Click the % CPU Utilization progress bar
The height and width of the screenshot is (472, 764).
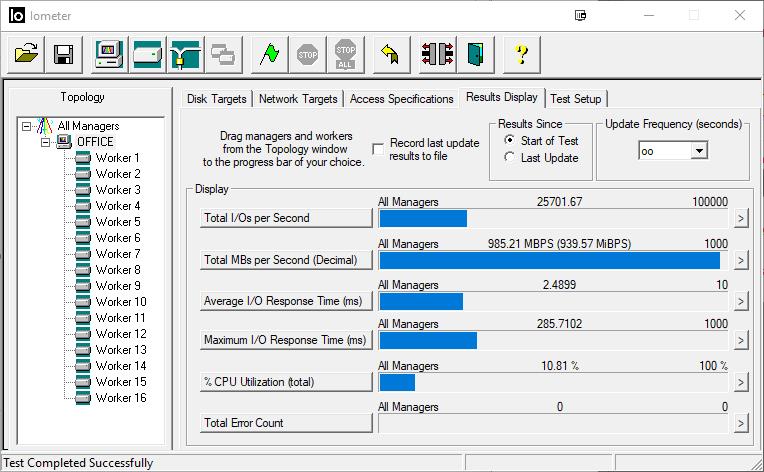(553, 382)
